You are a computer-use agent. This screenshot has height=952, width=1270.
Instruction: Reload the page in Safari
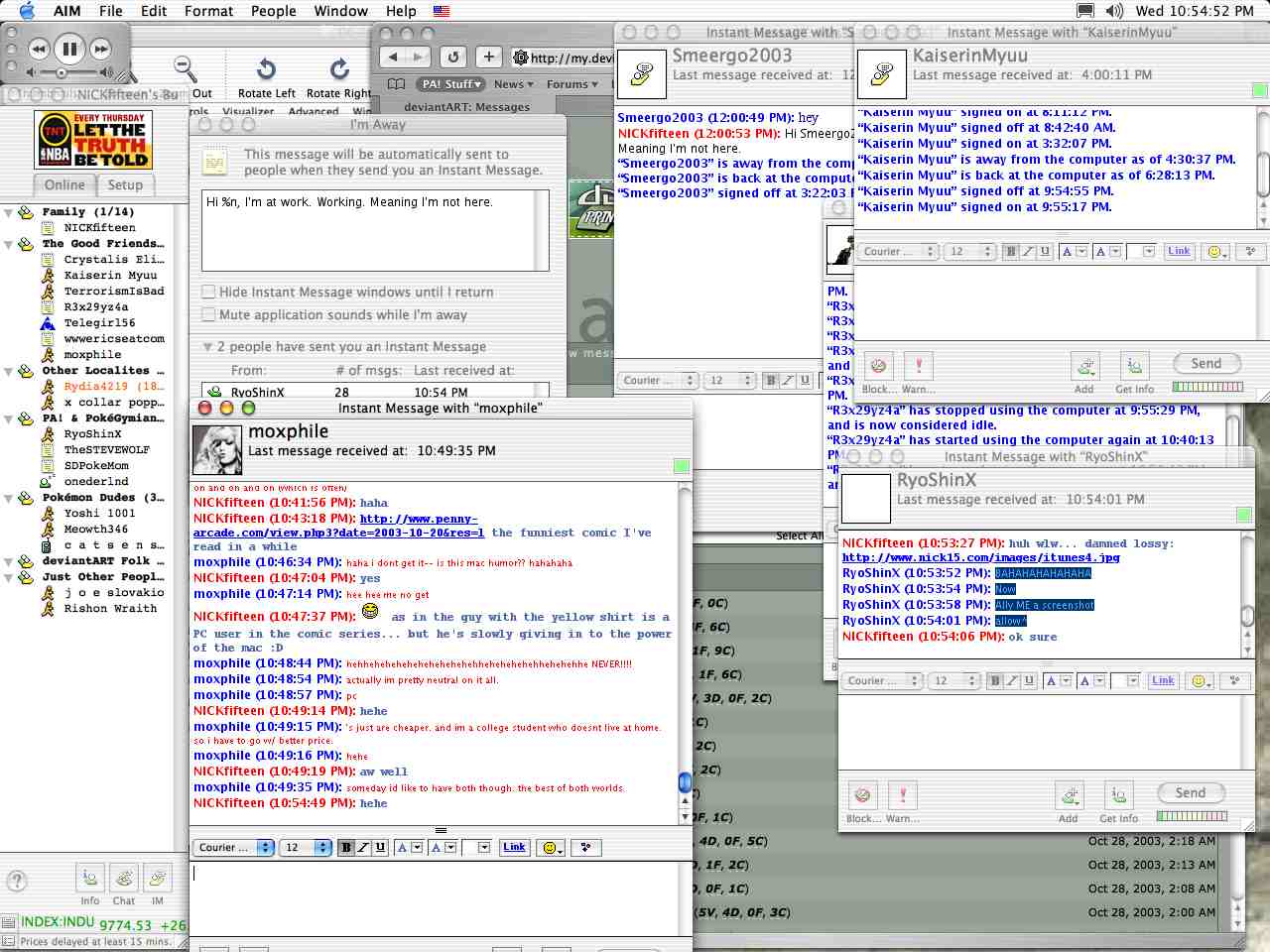click(453, 57)
